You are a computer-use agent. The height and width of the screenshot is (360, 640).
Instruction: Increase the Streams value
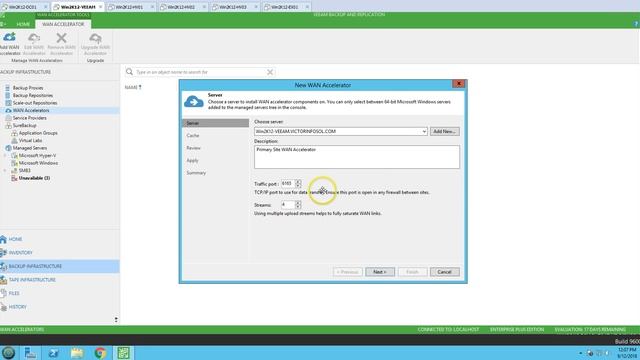(298, 203)
